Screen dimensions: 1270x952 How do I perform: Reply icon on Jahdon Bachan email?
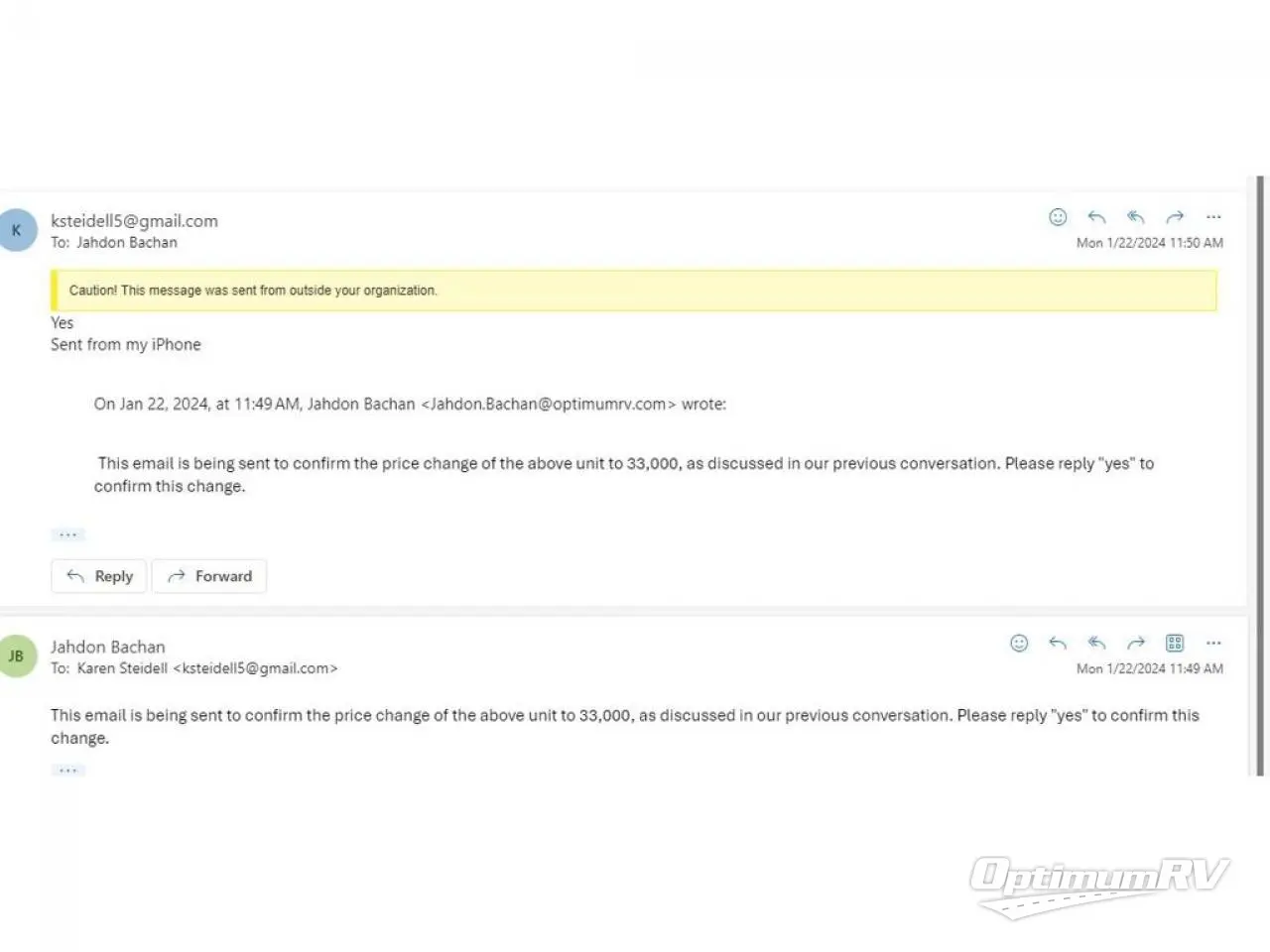point(1058,644)
